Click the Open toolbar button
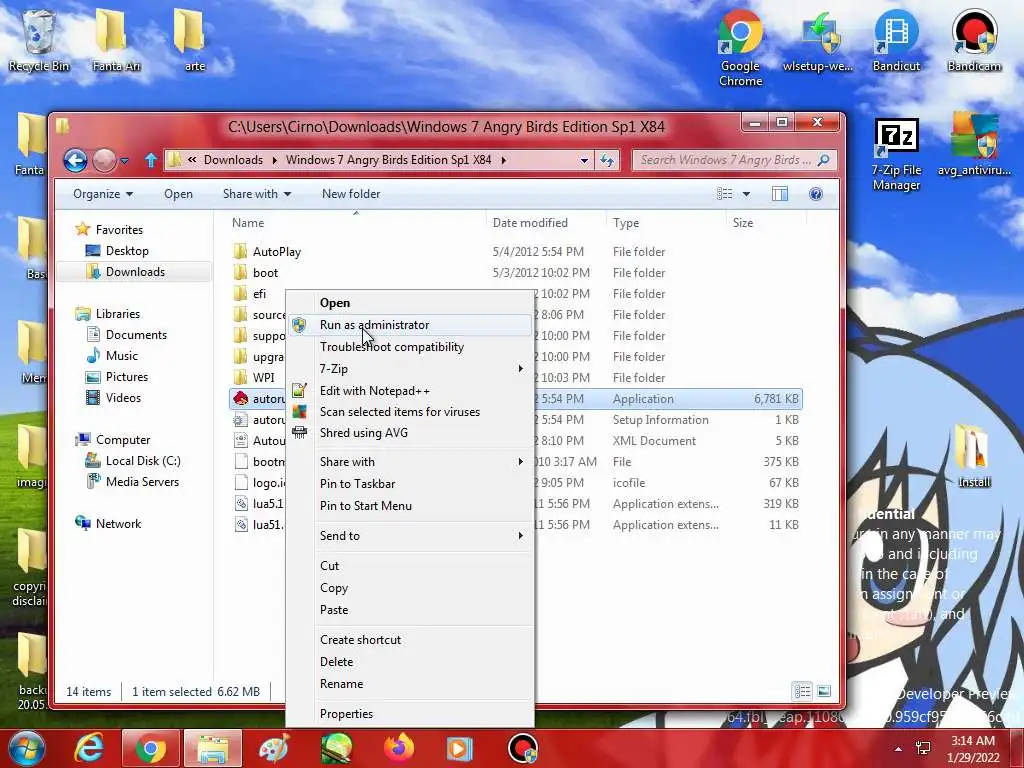This screenshot has width=1024, height=768. coord(178,194)
